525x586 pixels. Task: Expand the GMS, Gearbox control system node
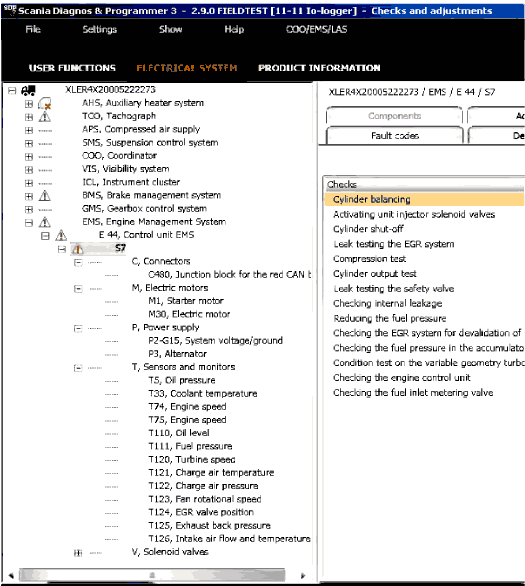(x=29, y=209)
